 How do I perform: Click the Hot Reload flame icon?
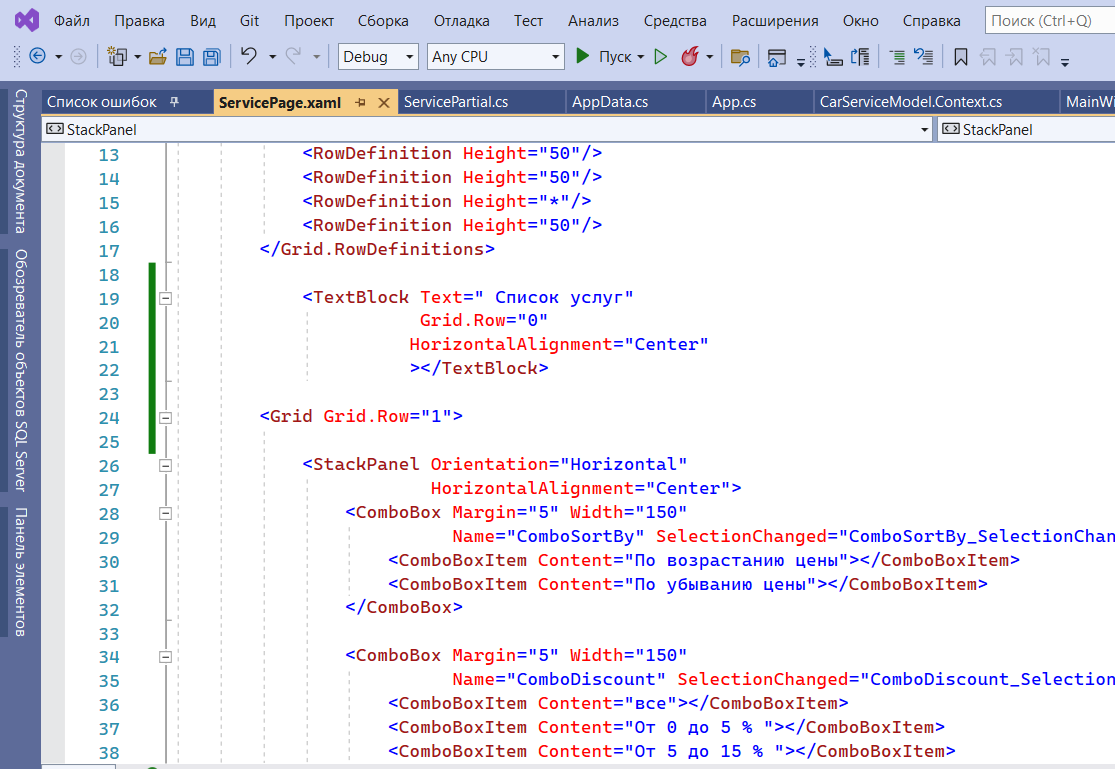tap(690, 56)
